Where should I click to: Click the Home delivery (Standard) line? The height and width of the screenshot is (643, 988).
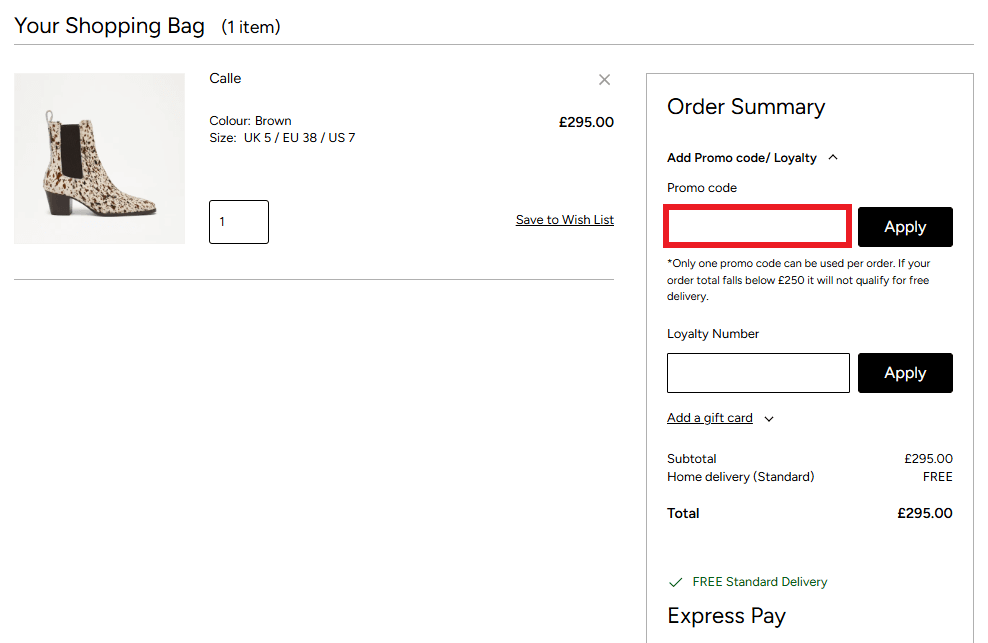tap(740, 477)
